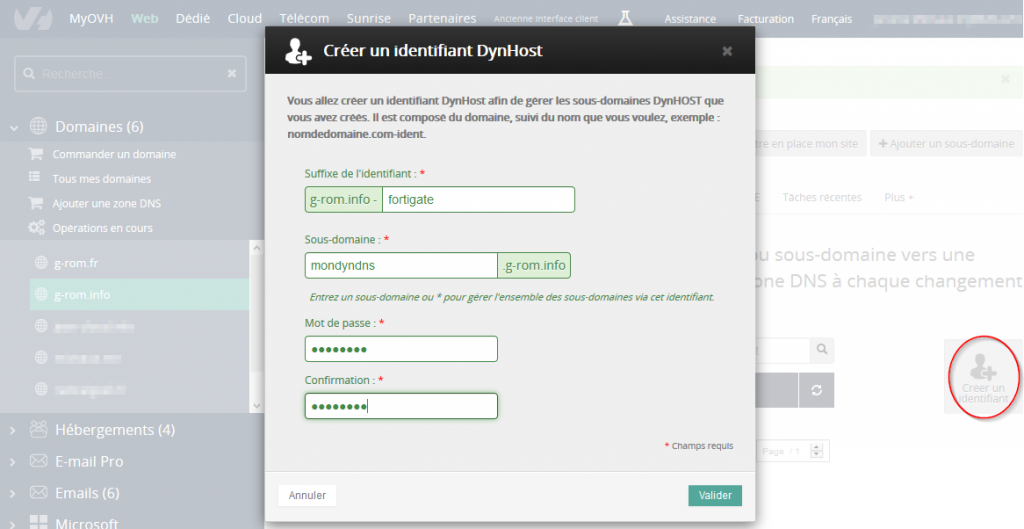Click the Créer un identifiant user-plus icon

tap(983, 367)
